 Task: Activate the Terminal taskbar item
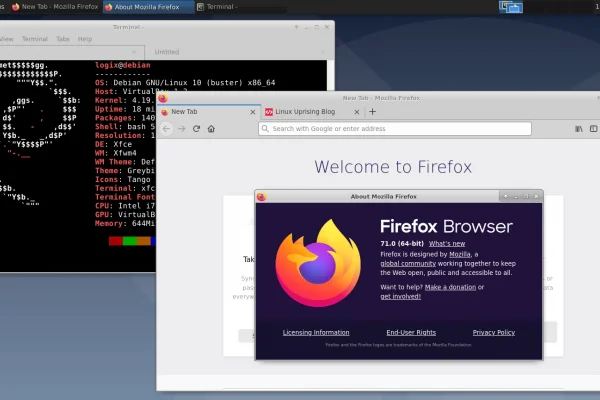(x=241, y=7)
